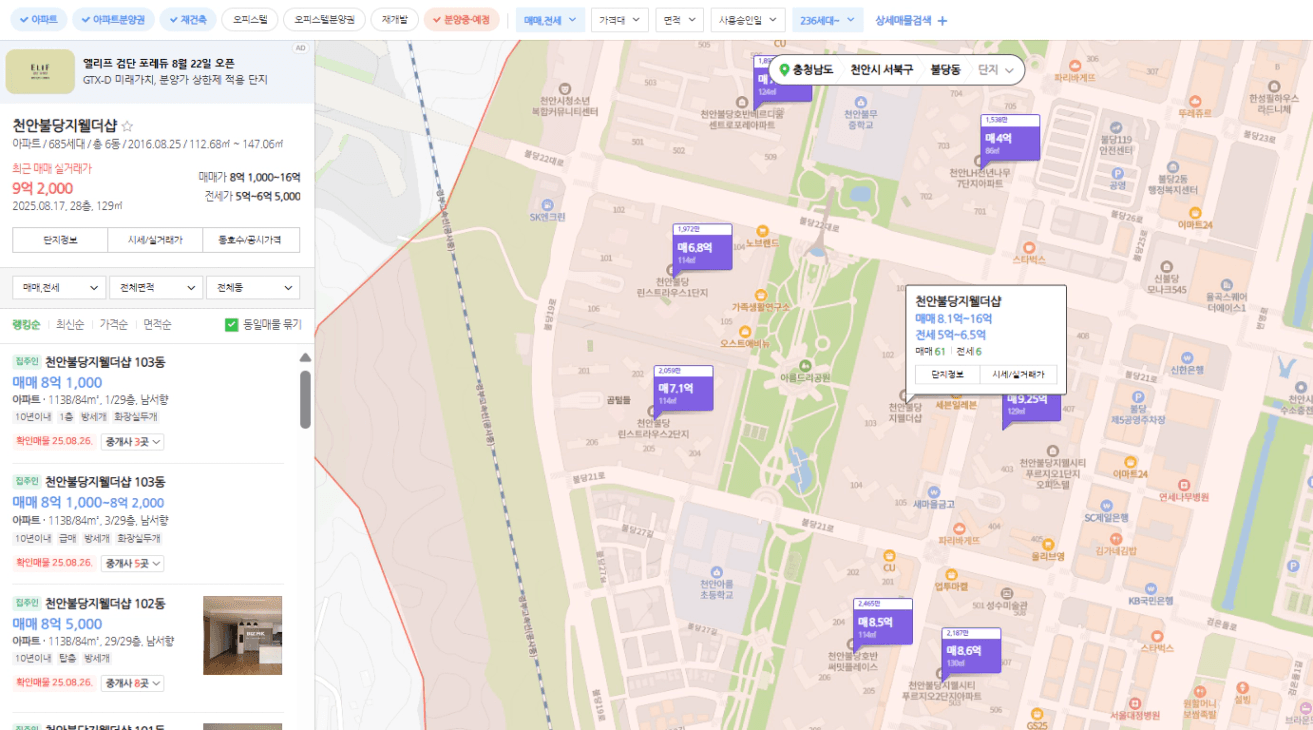Image resolution: width=1313 pixels, height=730 pixels.
Task: Click the SK엔크린 gas station icon
Action: [x=547, y=203]
